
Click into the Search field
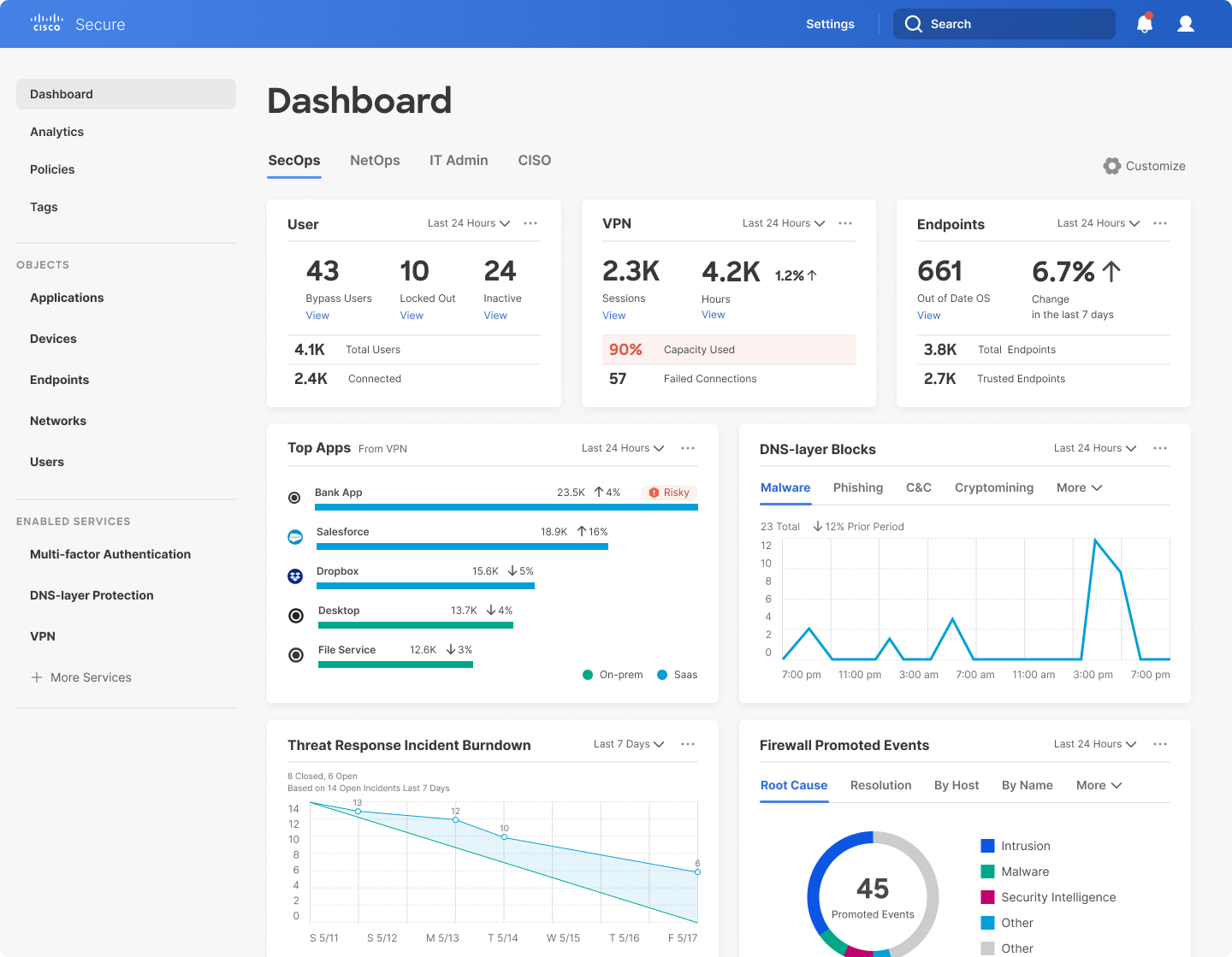pyautogui.click(x=1004, y=24)
